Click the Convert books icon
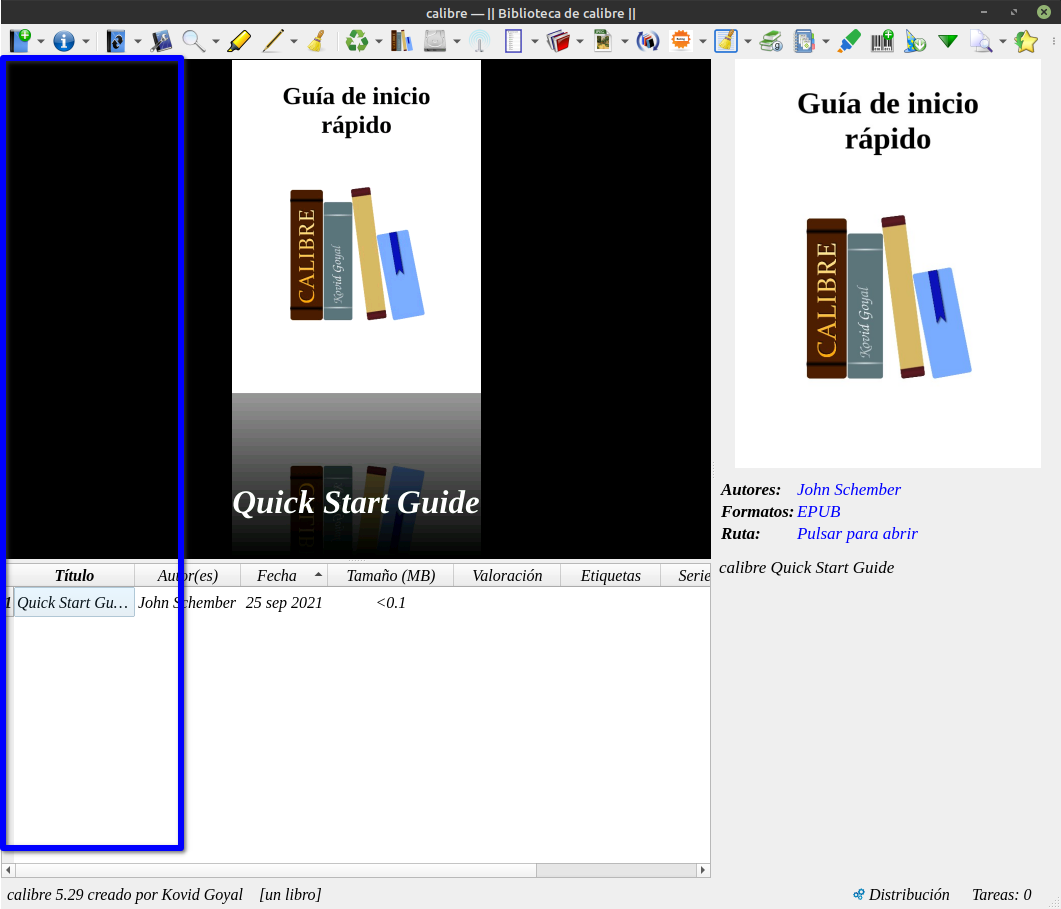1061x909 pixels. point(116,41)
